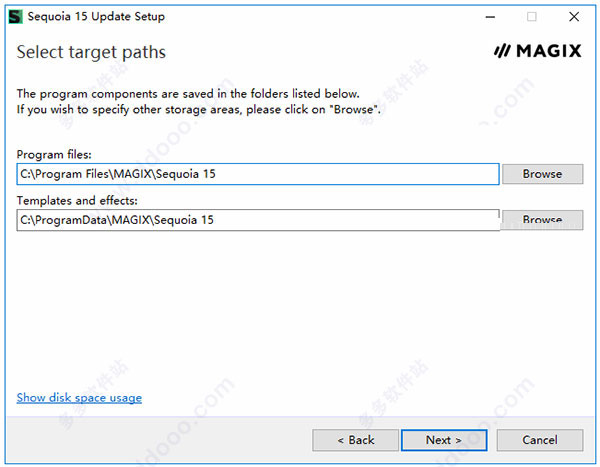
Task: Cancel the Sequoia 15 update setup
Action: (x=540, y=440)
